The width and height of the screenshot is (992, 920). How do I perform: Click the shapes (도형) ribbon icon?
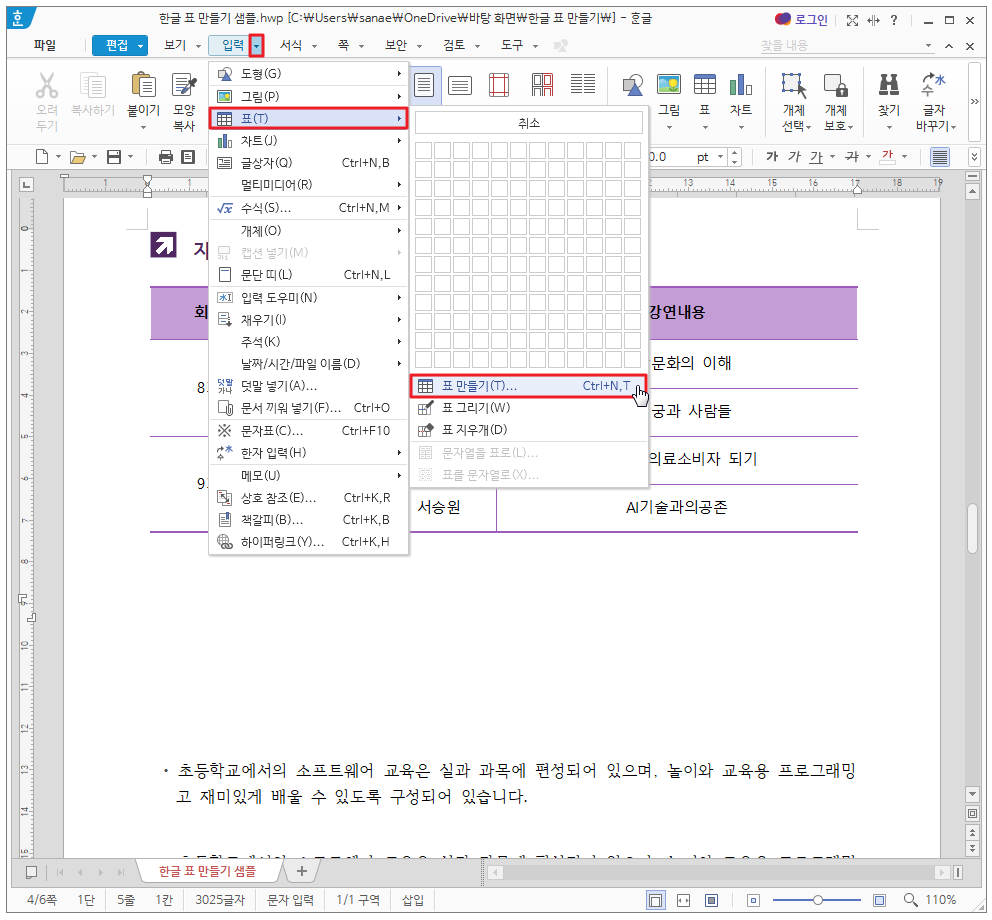tap(633, 85)
